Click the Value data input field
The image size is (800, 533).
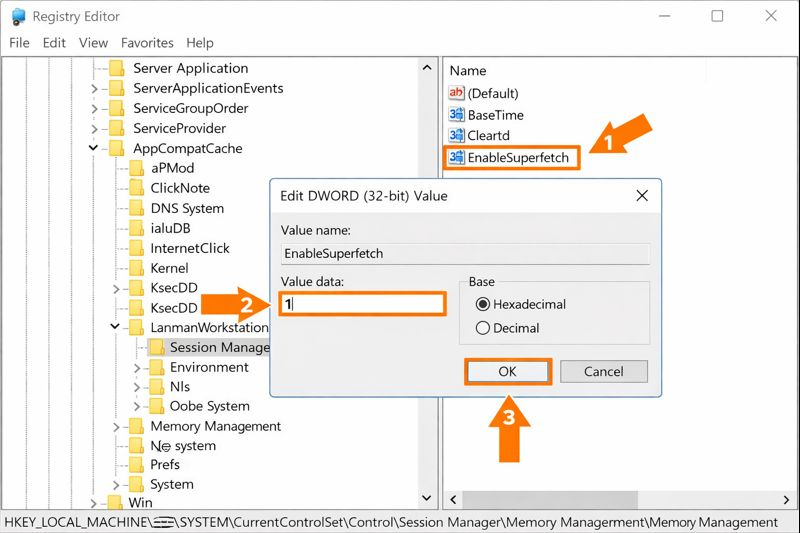point(363,304)
